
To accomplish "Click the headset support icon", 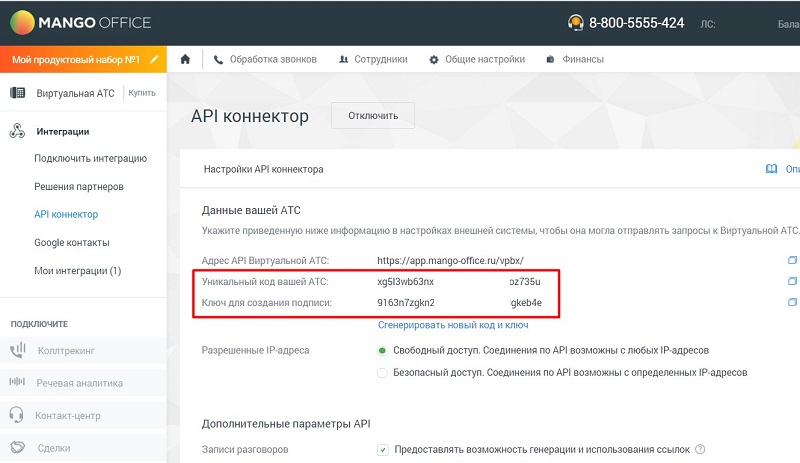I will (x=576, y=22).
